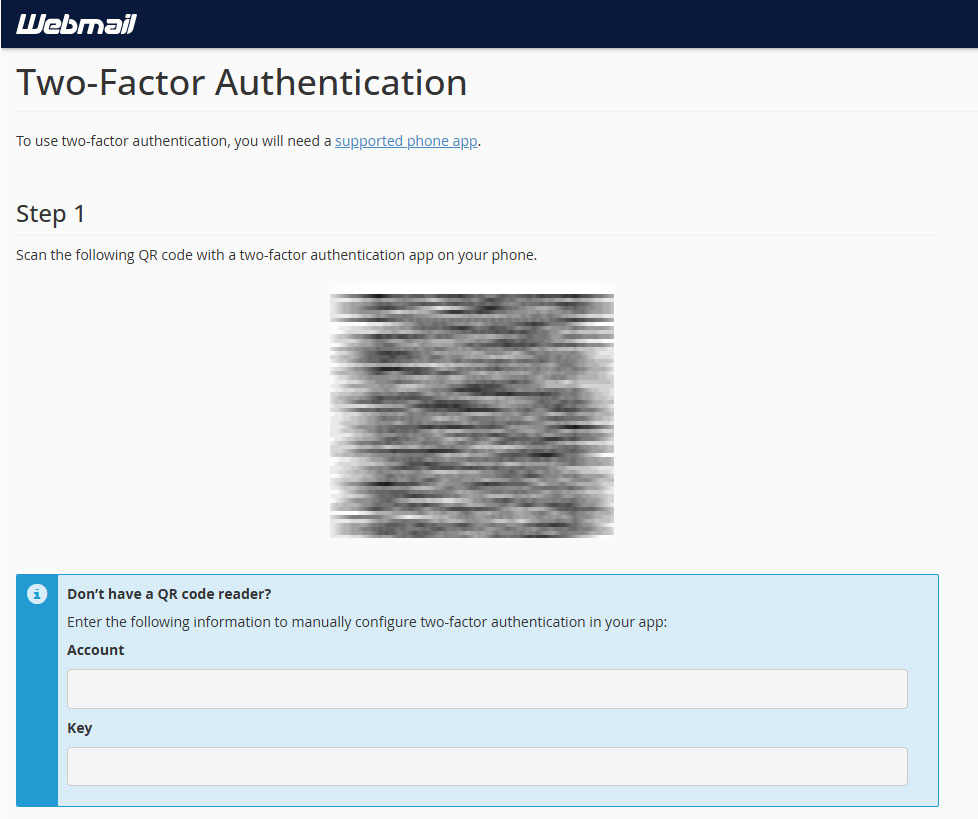
Task: Click the blurred QR code image
Action: coord(472,415)
